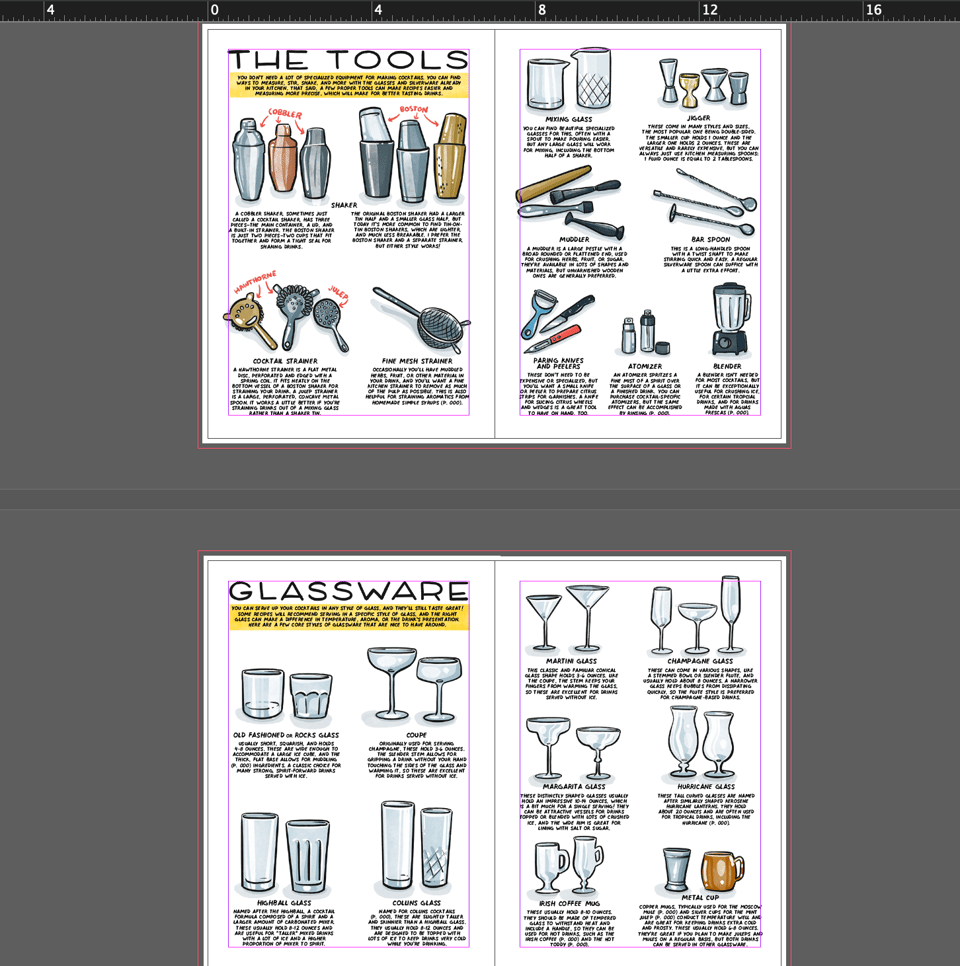Select the Jigger illustration
Screen dimensions: 960x966
[700, 80]
